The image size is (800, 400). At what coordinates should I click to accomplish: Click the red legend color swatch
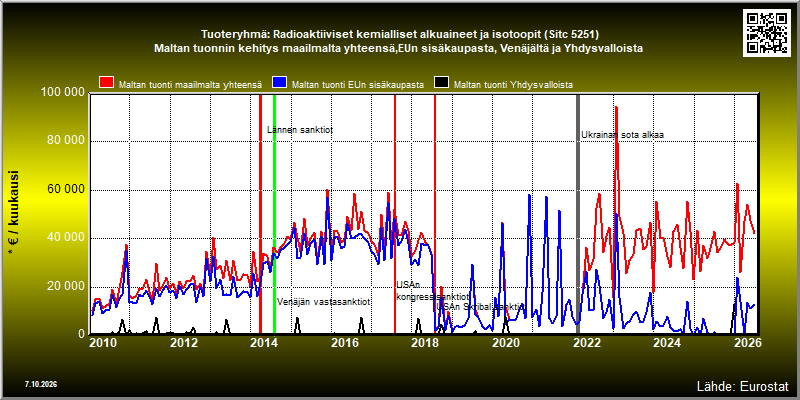107,83
